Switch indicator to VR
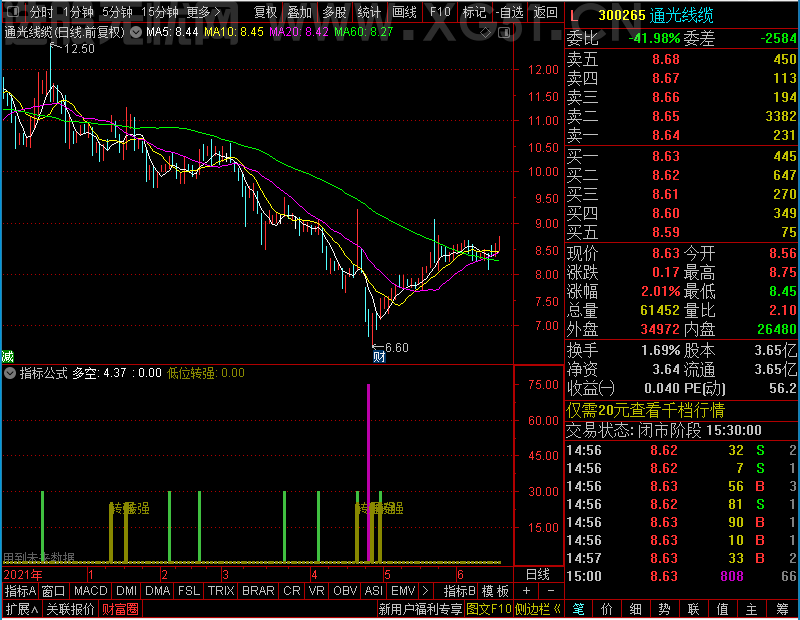 317,591
